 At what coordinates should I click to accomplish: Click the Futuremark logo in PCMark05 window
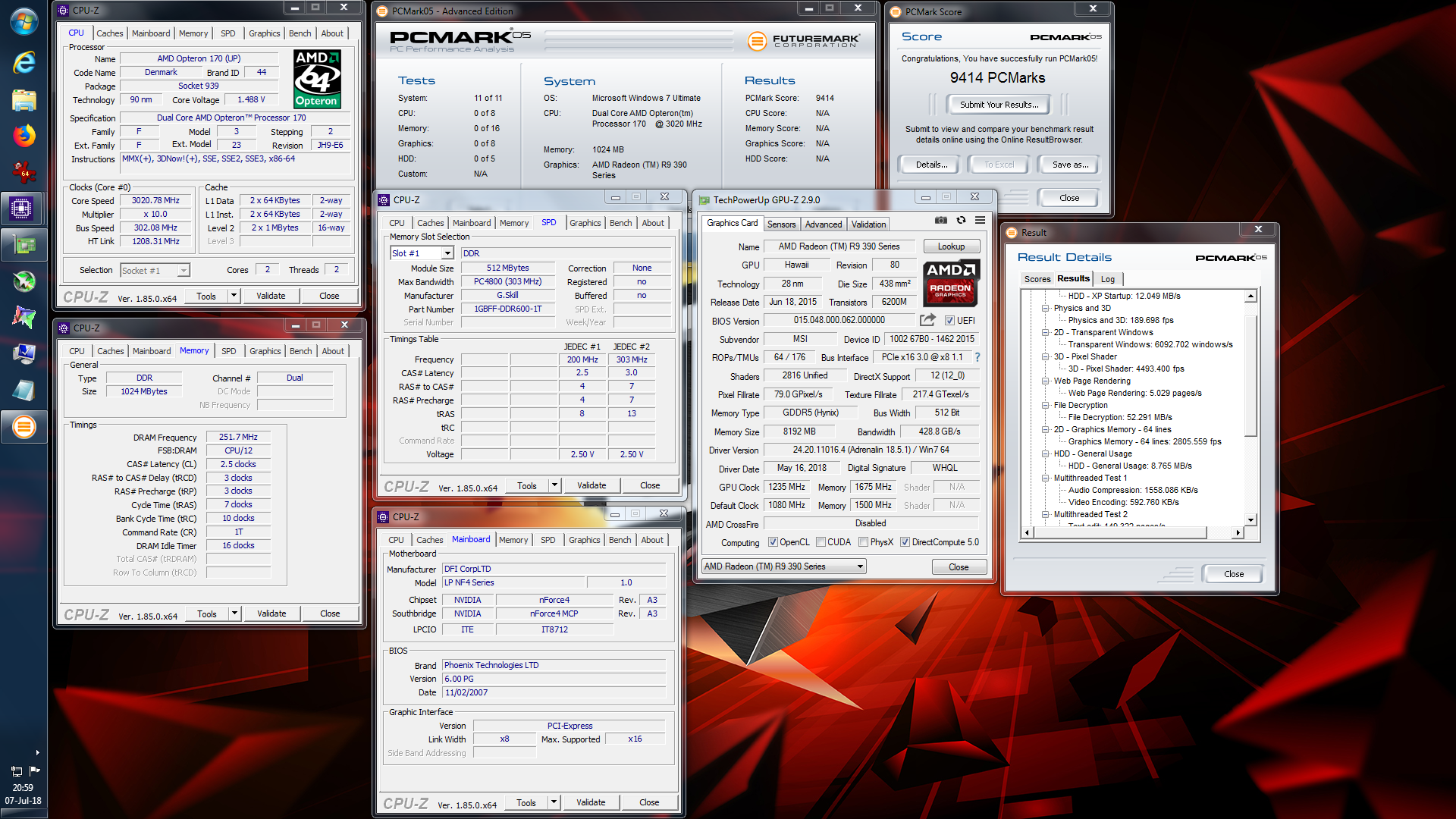coord(804,41)
